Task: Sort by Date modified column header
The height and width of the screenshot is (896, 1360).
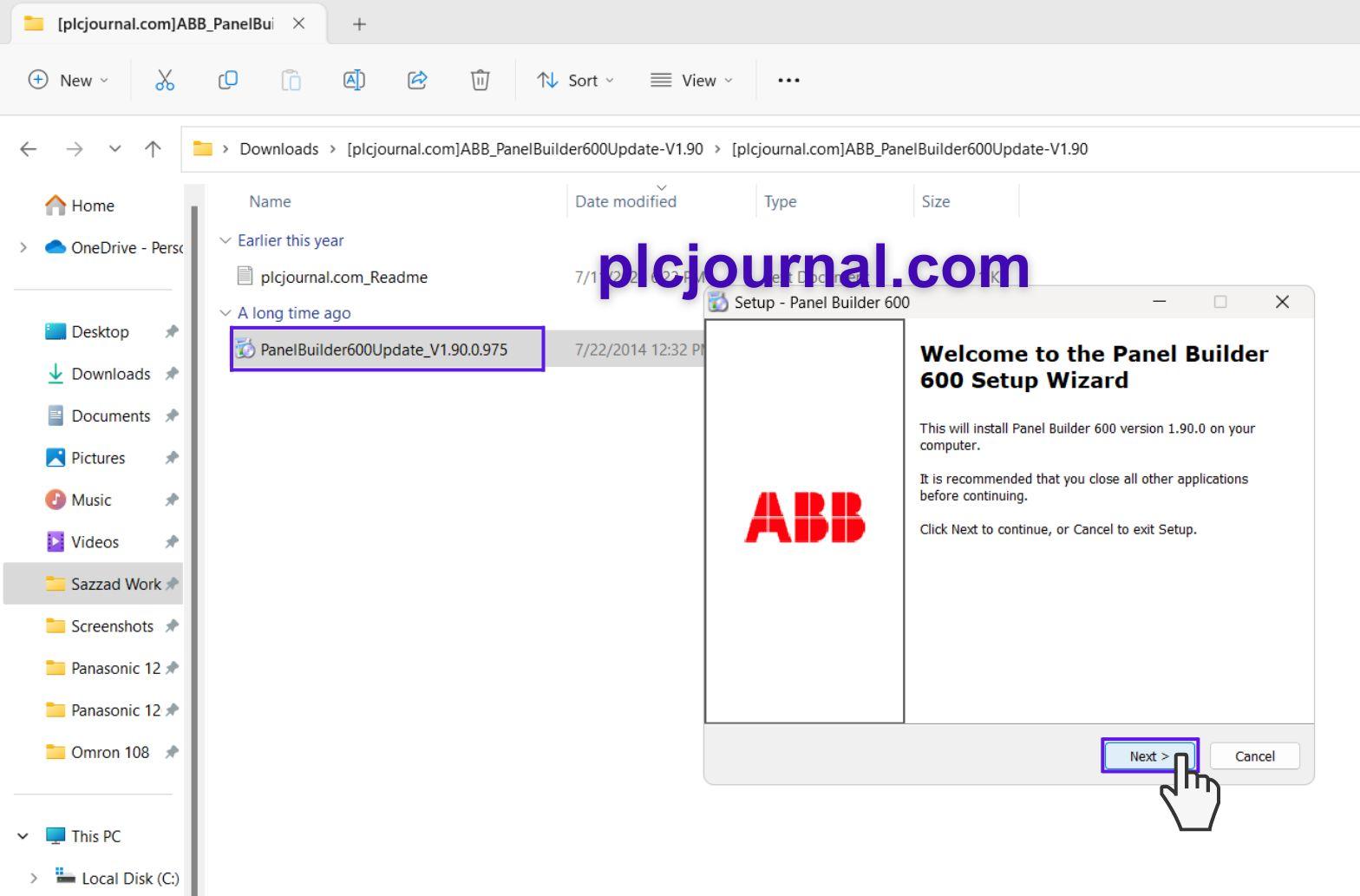Action: [625, 201]
